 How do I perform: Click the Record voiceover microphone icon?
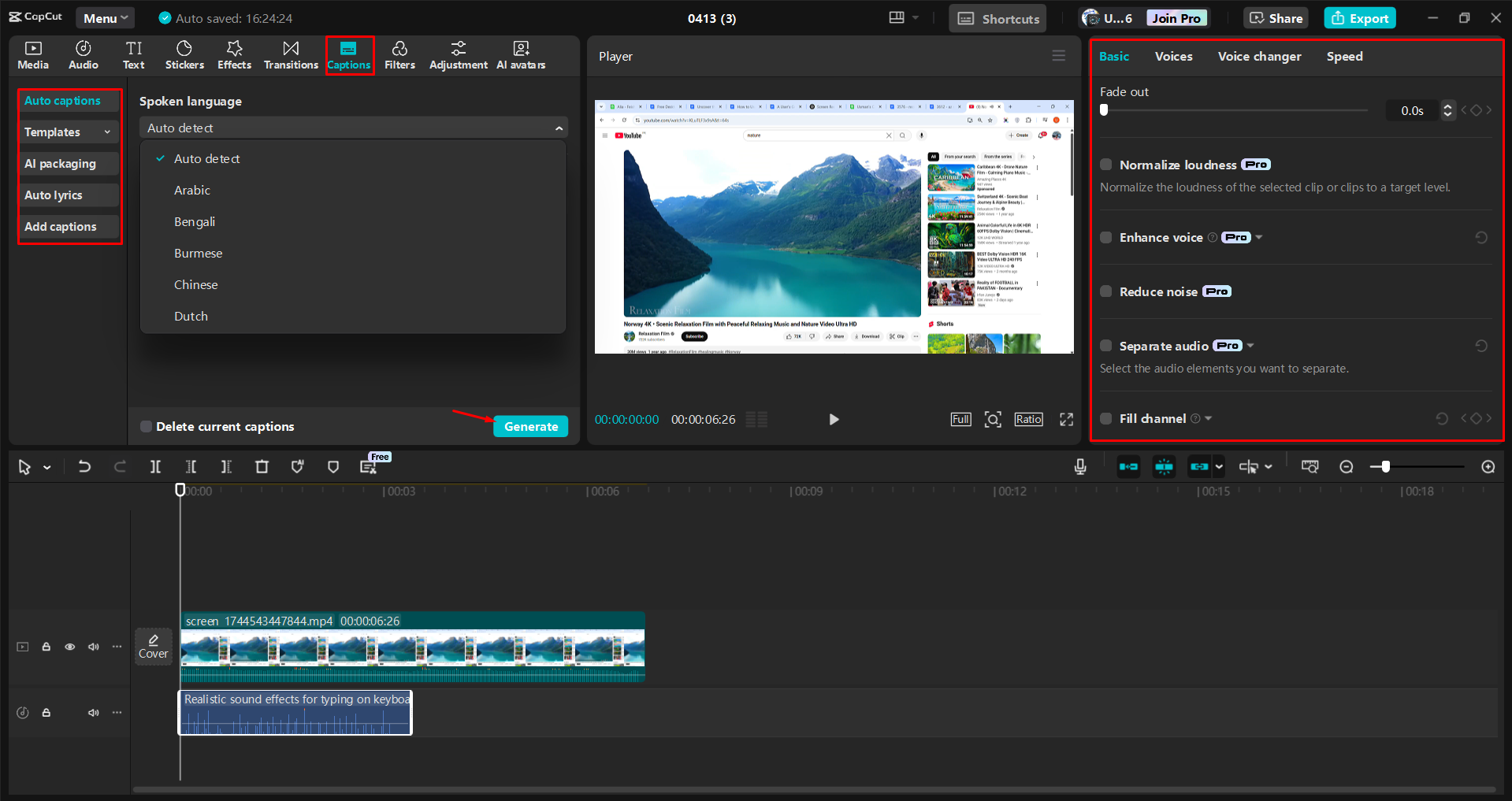click(1079, 466)
